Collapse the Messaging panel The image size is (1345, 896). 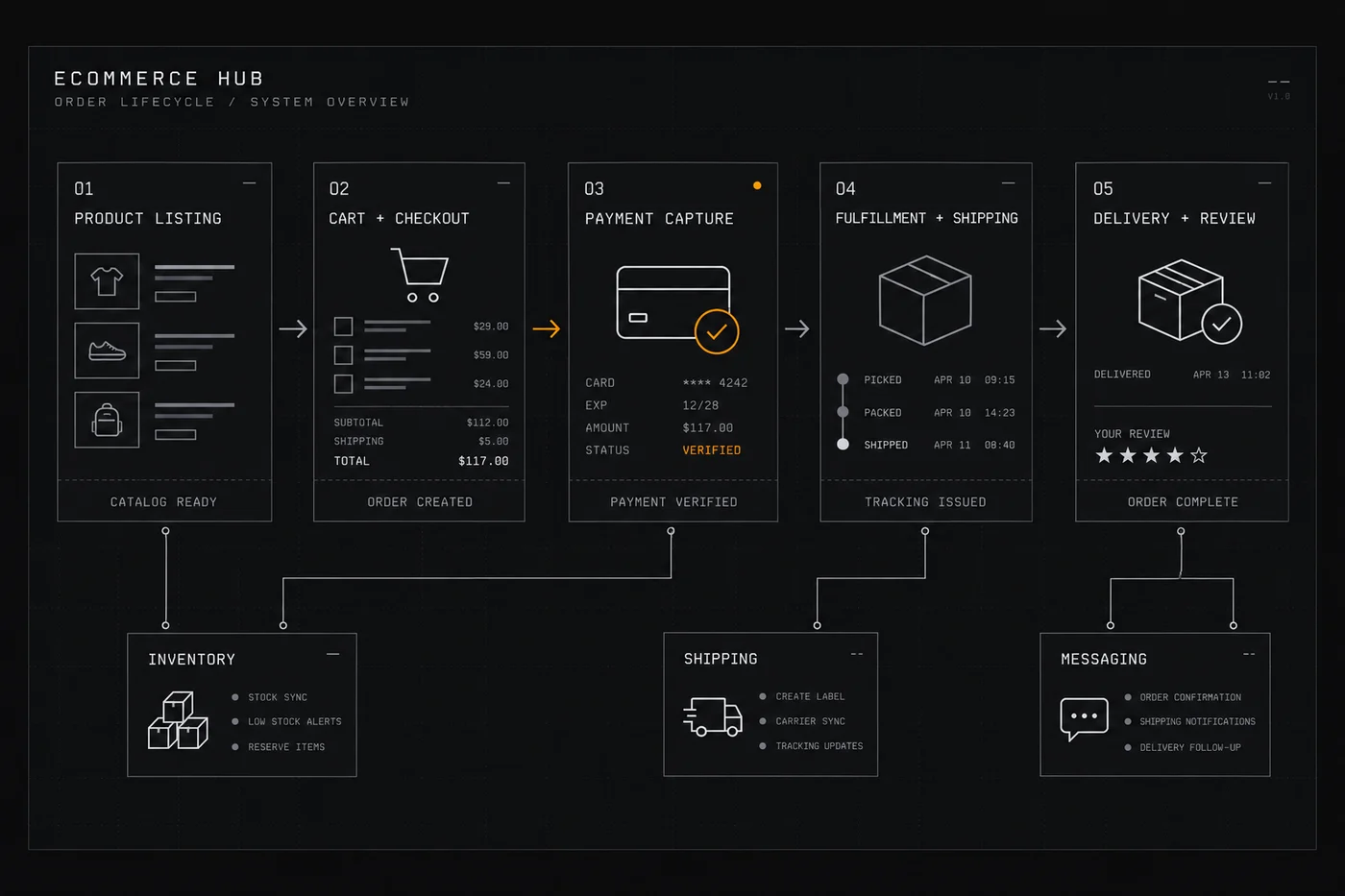[1249, 654]
